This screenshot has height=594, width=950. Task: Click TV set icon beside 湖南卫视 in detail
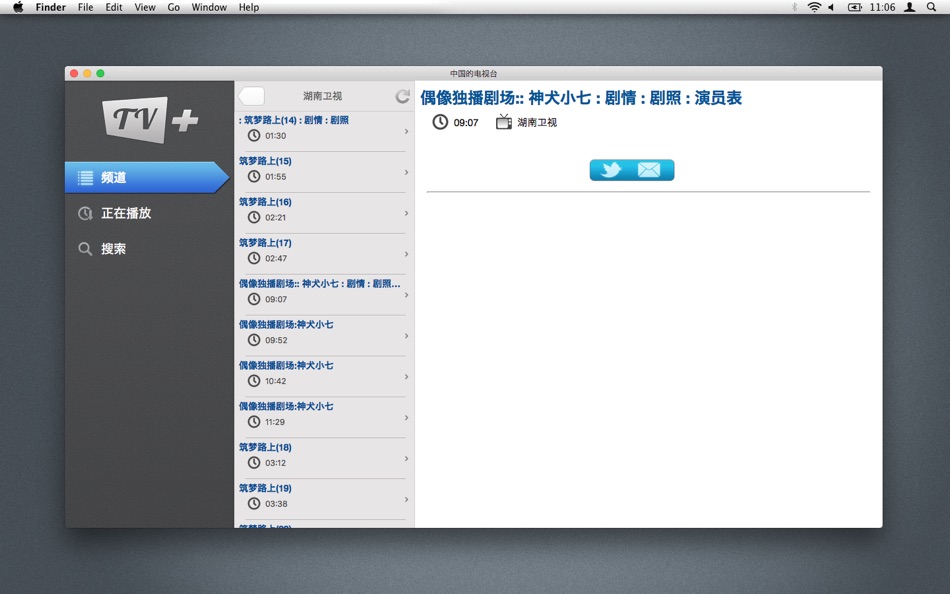pyautogui.click(x=504, y=122)
